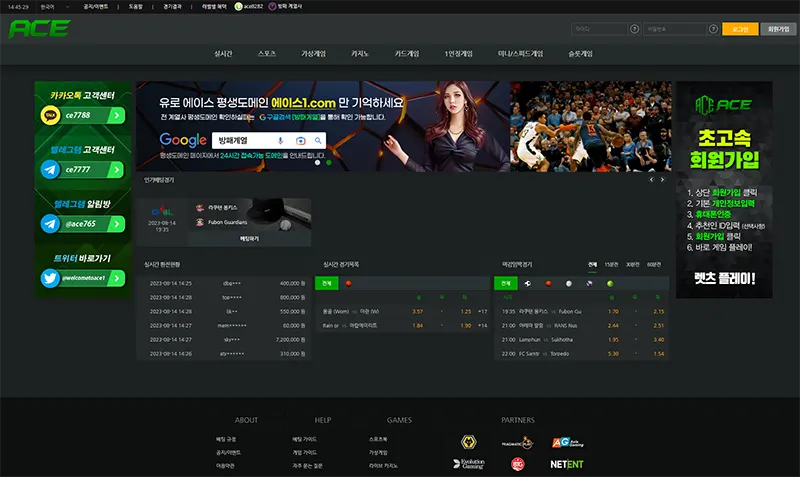Select the 60분전 time tab
800x477 pixels.
pos(654,264)
